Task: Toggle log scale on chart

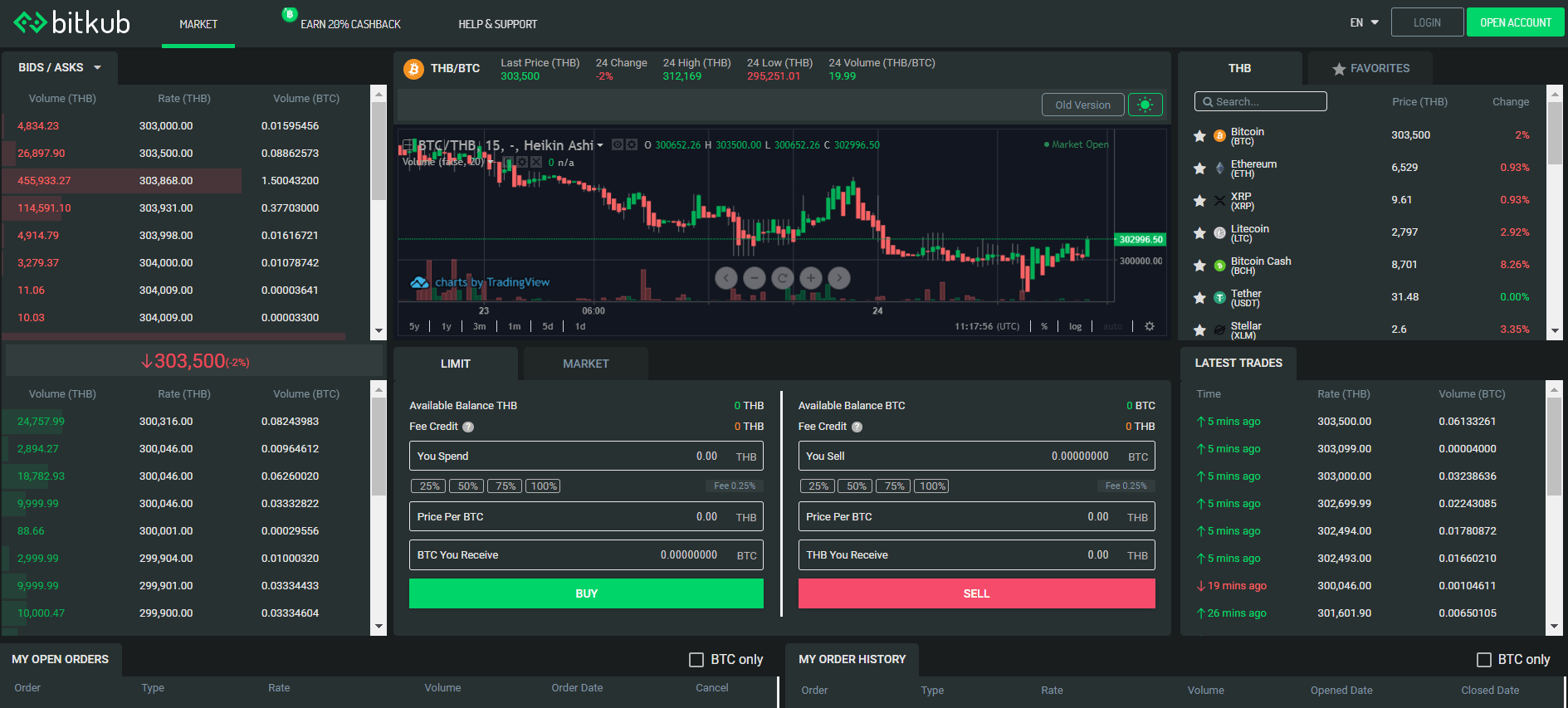Action: (x=1075, y=326)
